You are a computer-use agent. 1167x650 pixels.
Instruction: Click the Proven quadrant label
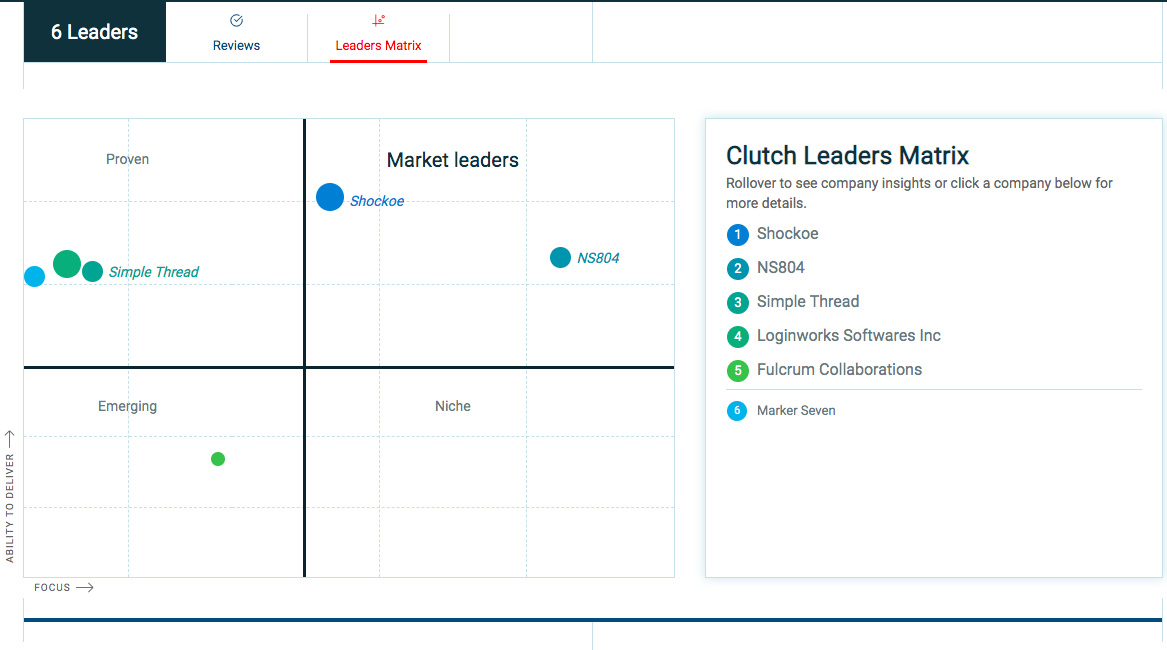[x=127, y=159]
